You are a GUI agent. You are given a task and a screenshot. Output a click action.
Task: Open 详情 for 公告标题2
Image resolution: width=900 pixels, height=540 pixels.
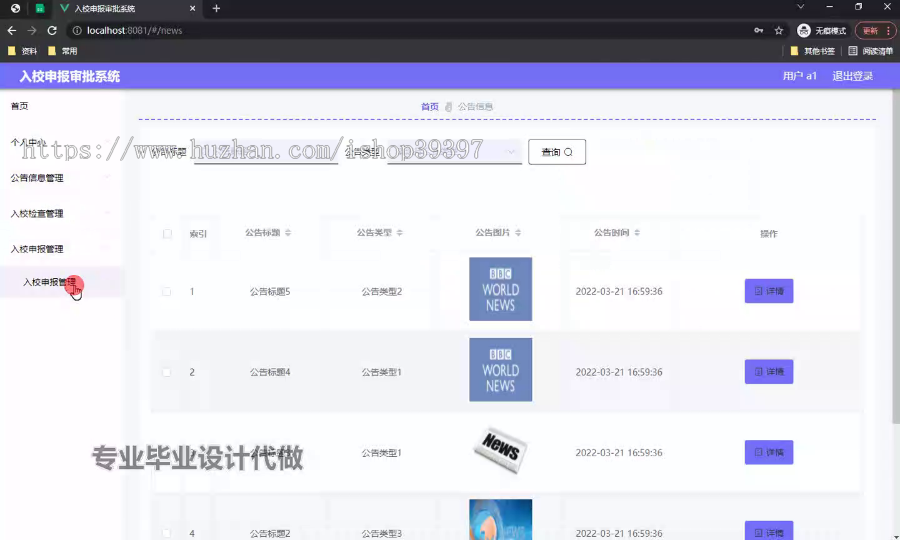click(x=769, y=531)
